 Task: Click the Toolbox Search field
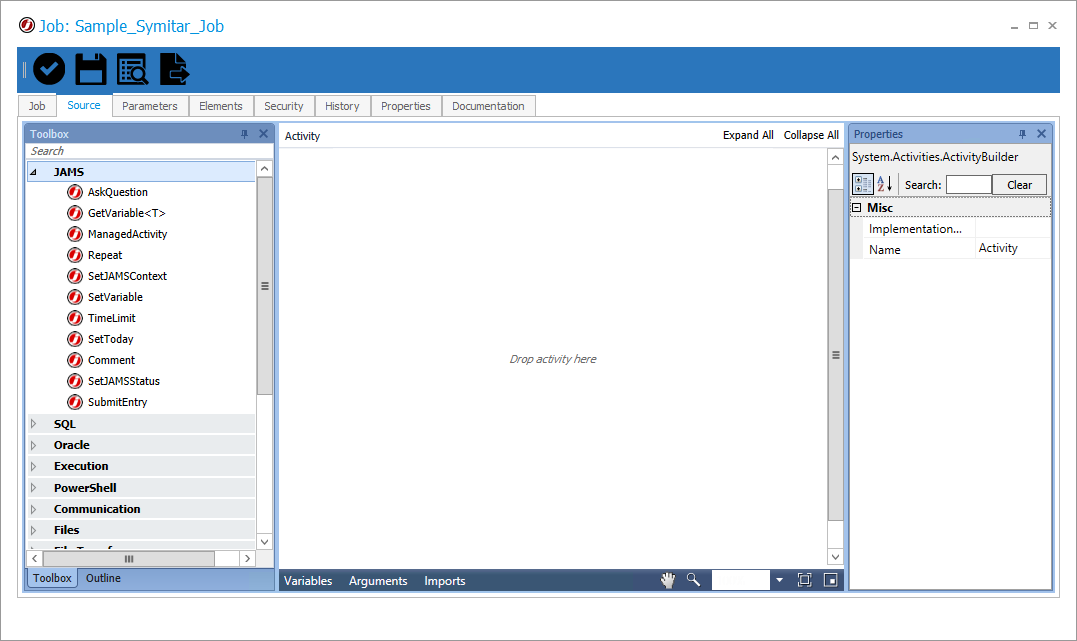[140, 151]
